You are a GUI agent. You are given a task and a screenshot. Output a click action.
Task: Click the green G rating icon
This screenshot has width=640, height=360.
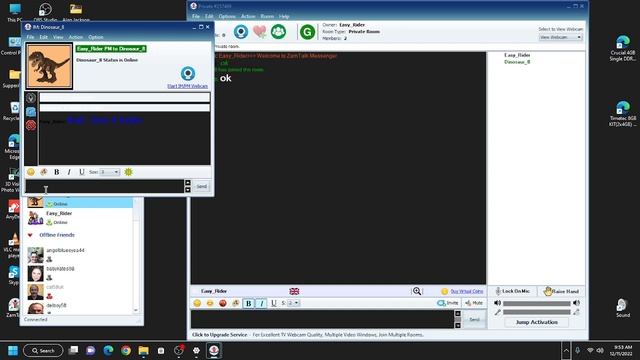click(307, 32)
